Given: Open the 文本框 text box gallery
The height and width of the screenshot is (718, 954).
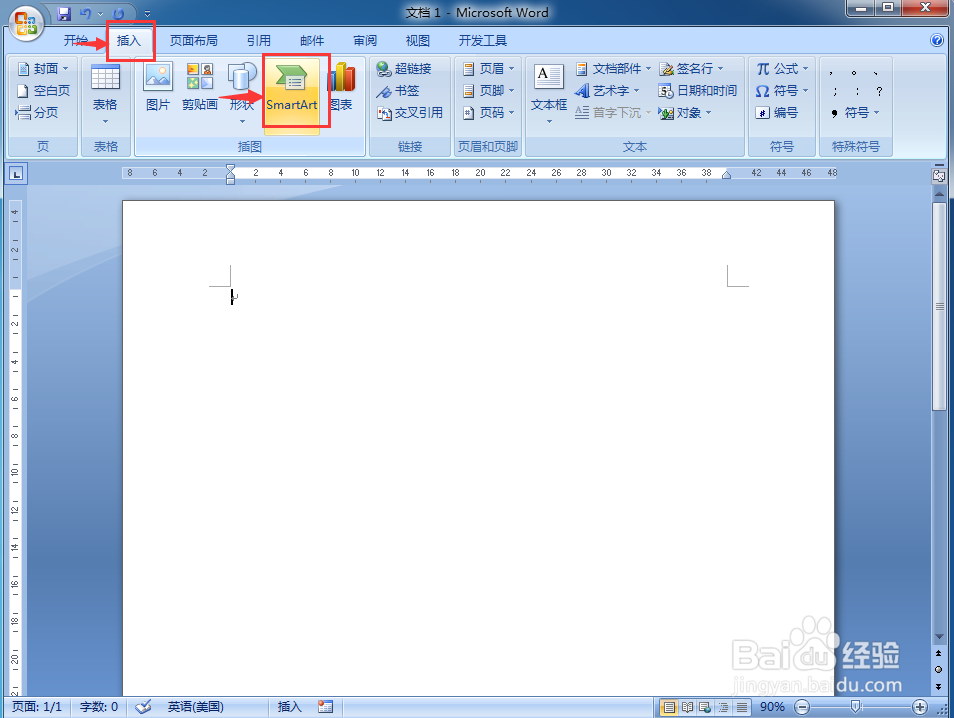Looking at the screenshot, I should (549, 93).
